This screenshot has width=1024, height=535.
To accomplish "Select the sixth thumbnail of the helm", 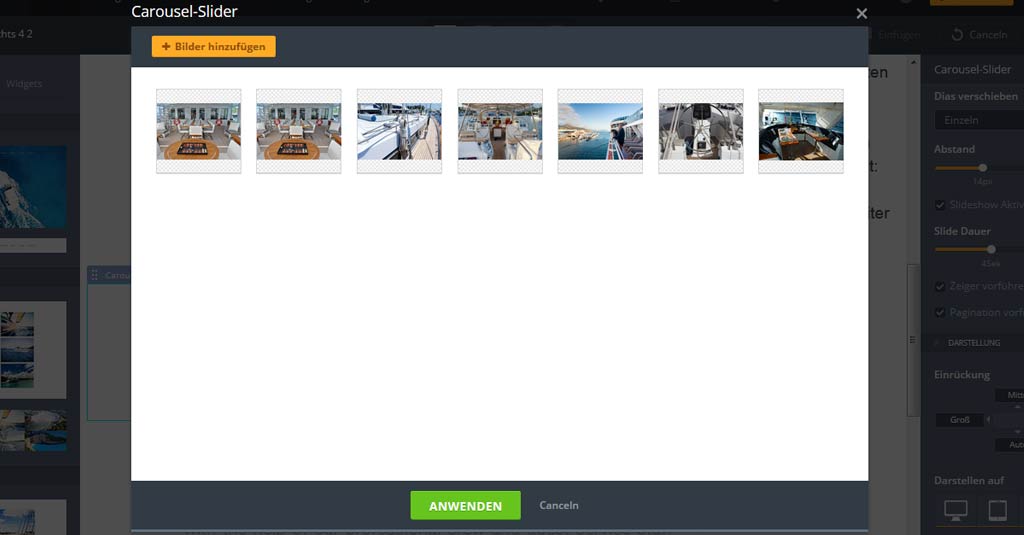I will point(700,132).
